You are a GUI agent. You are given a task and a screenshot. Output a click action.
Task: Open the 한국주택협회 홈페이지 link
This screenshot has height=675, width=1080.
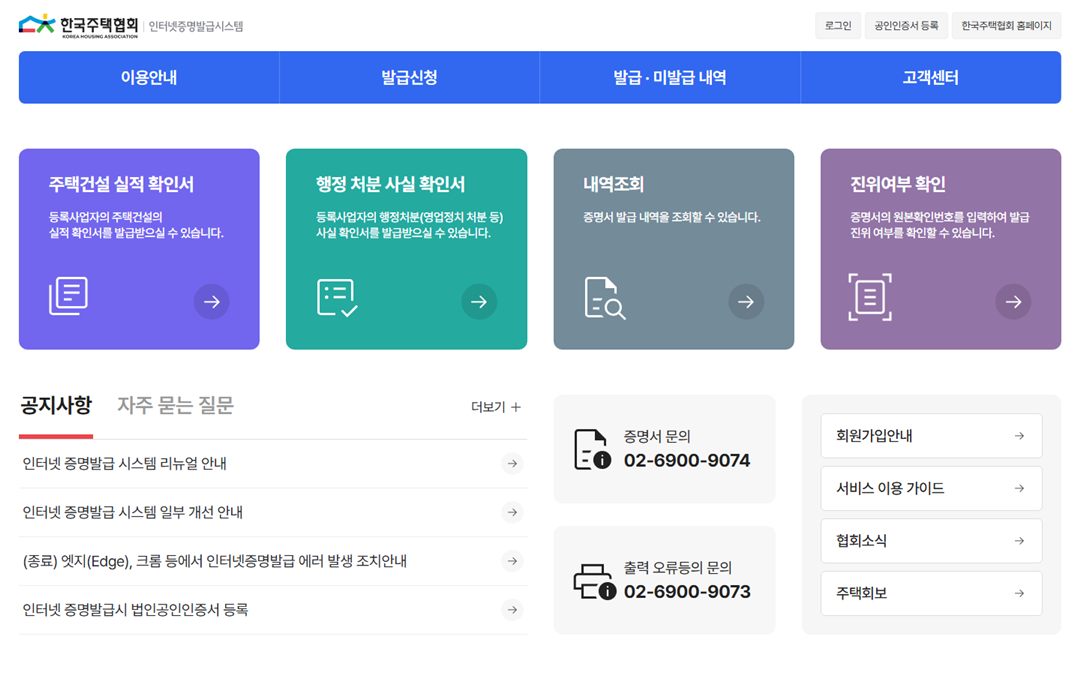click(x=1006, y=25)
